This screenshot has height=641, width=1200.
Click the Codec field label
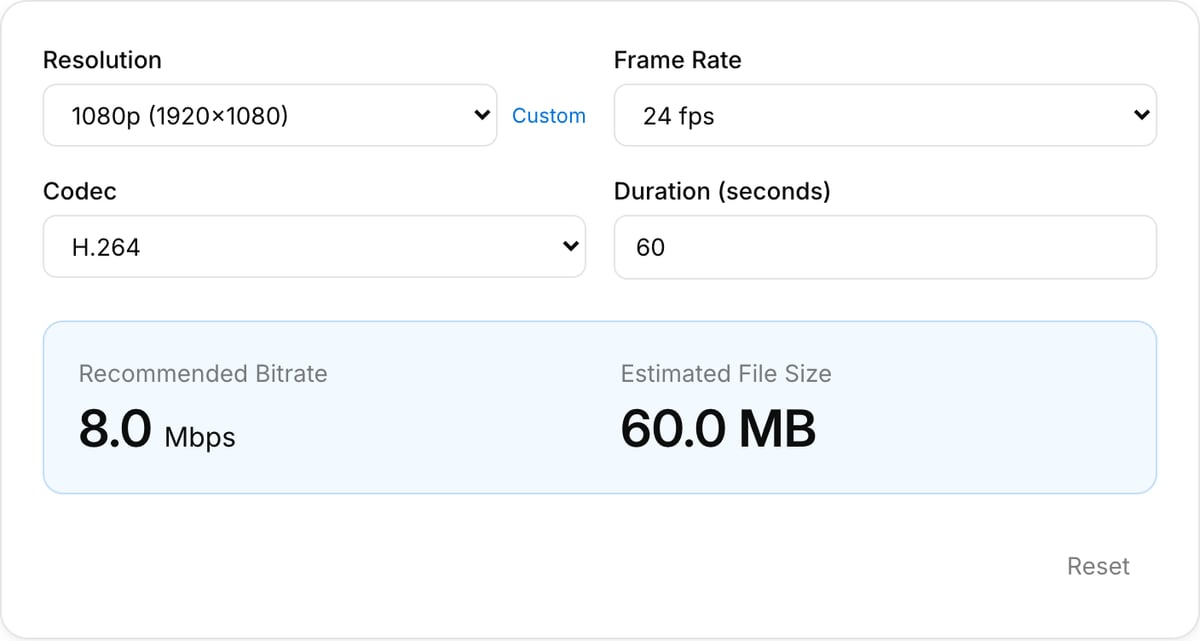tap(80, 191)
